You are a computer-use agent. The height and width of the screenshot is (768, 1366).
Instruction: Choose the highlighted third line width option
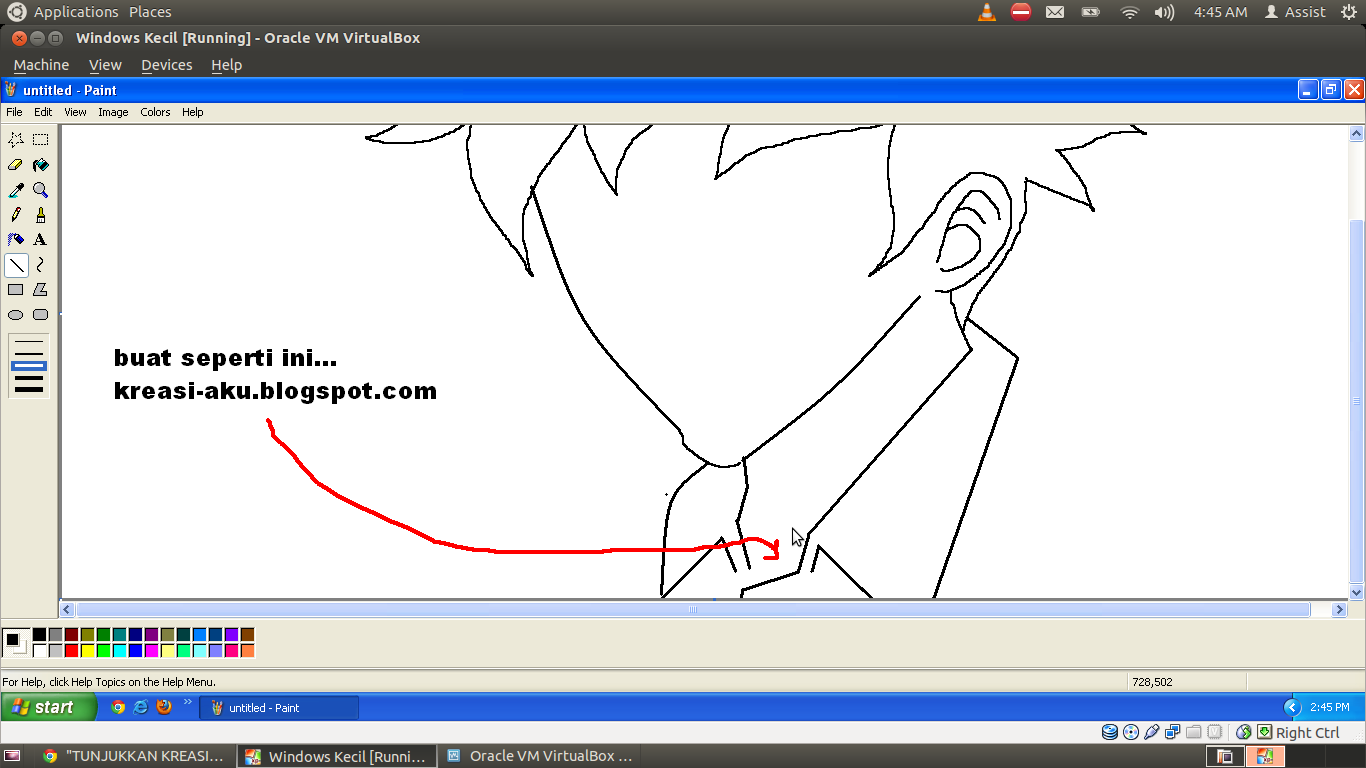pos(29,366)
